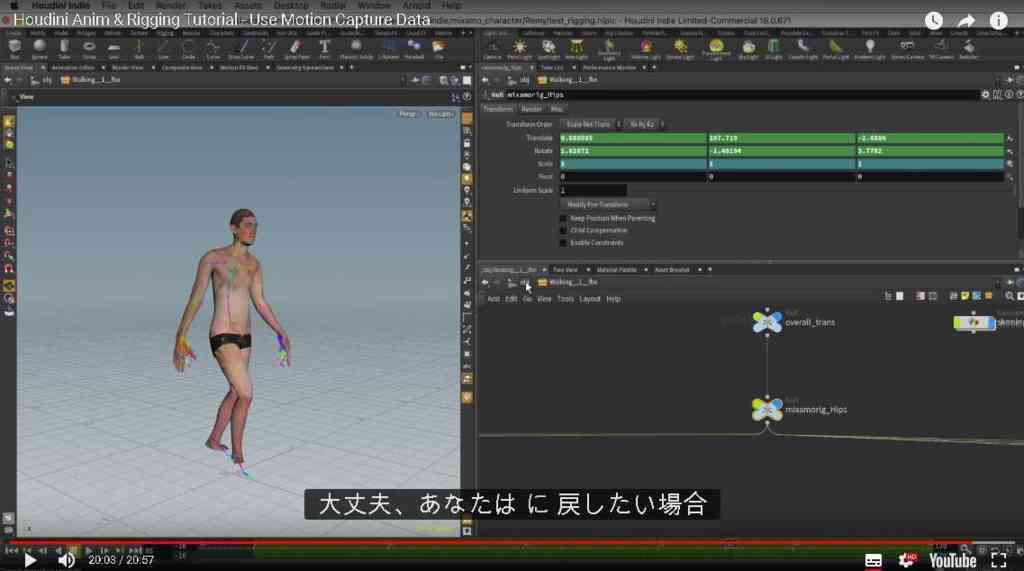Enter YouTube fullscreen mode
Image resolution: width=1024 pixels, height=571 pixels.
pyautogui.click(x=999, y=560)
